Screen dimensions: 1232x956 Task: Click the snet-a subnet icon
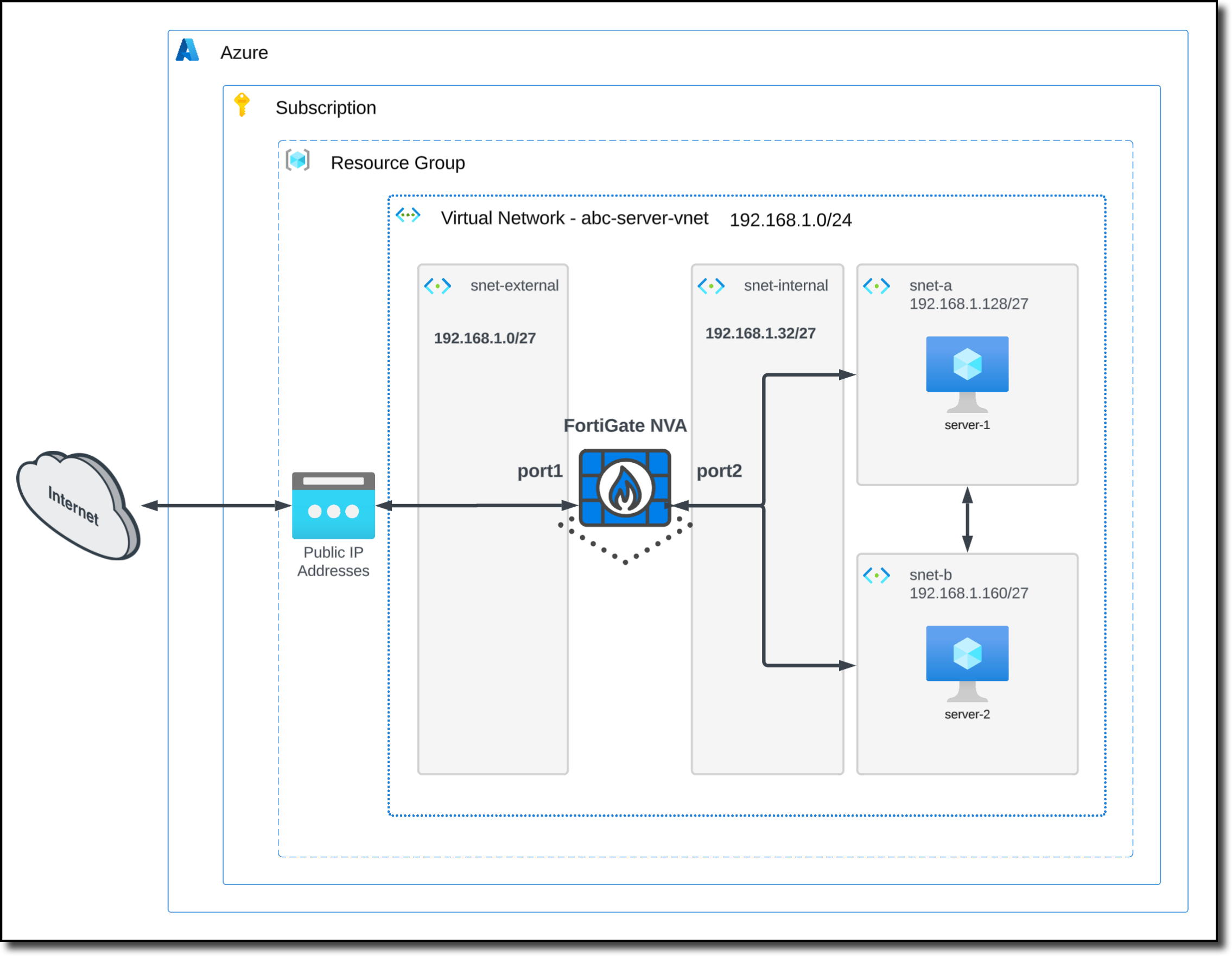click(x=876, y=286)
